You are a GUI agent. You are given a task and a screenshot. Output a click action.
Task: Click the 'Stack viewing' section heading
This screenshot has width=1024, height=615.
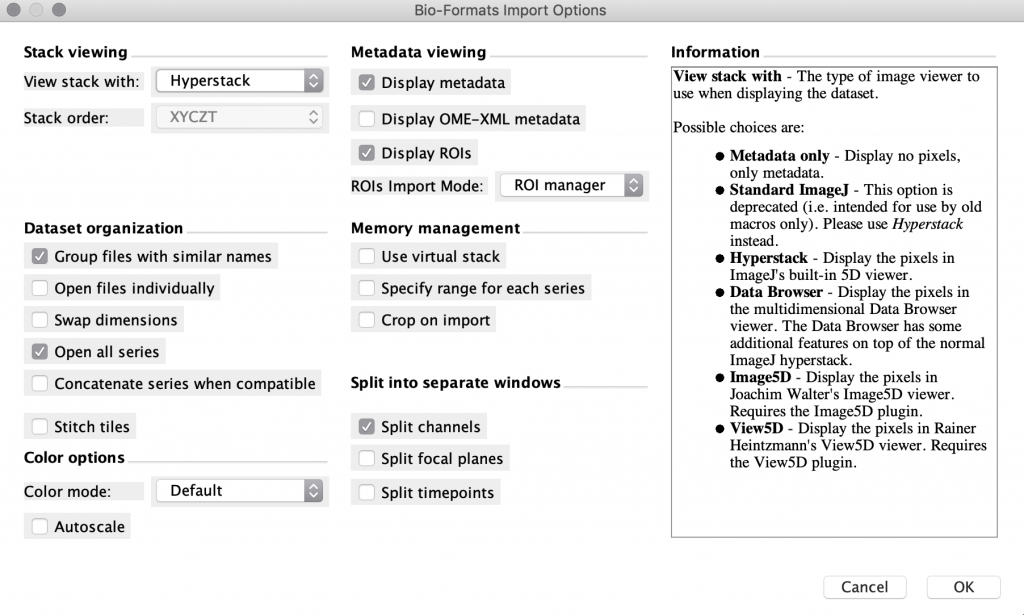[x=76, y=52]
